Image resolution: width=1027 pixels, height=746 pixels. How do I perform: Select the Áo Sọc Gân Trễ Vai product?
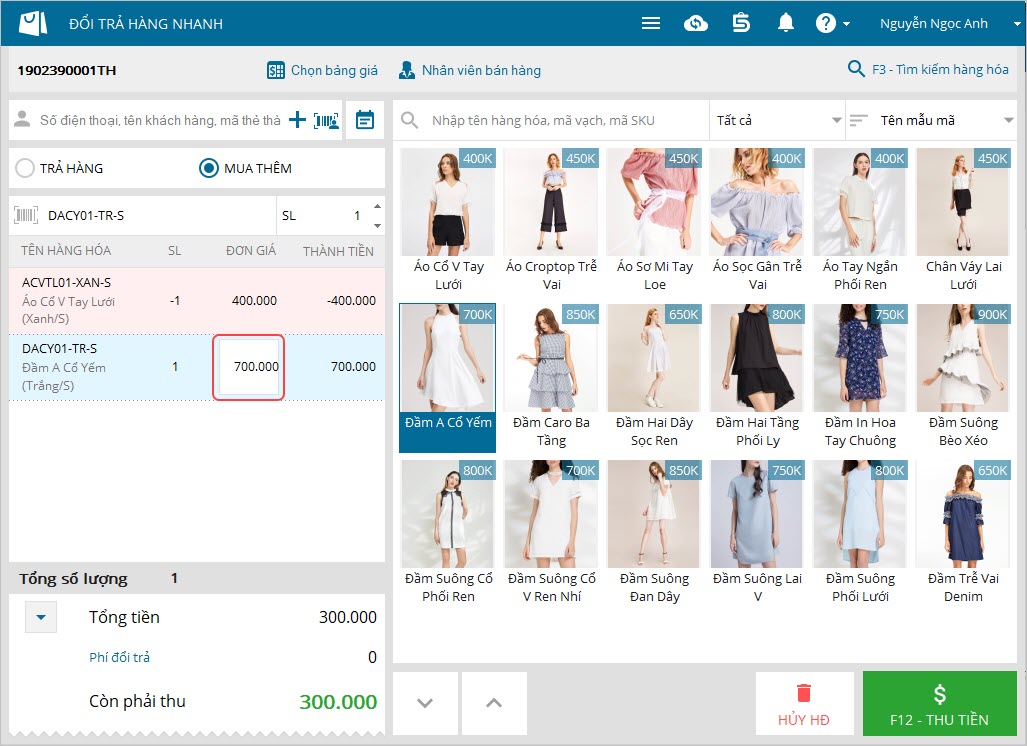tap(757, 221)
